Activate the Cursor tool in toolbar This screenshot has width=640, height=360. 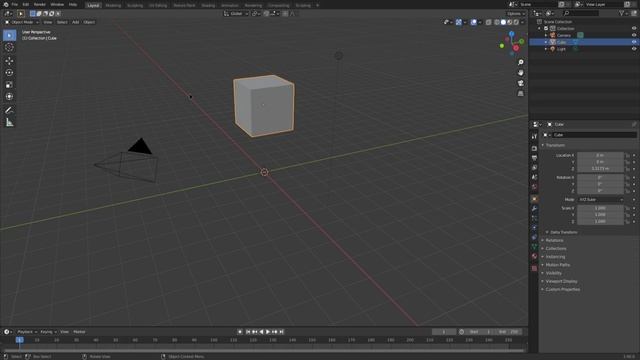(x=9, y=47)
